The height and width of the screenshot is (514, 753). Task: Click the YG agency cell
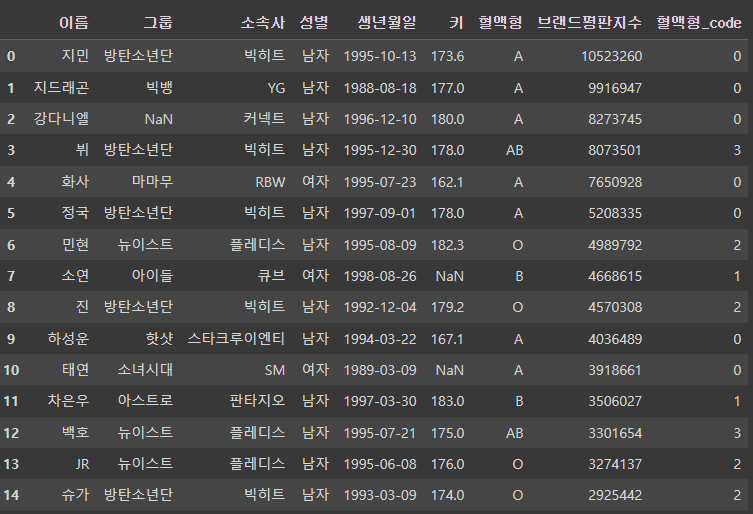click(276, 88)
